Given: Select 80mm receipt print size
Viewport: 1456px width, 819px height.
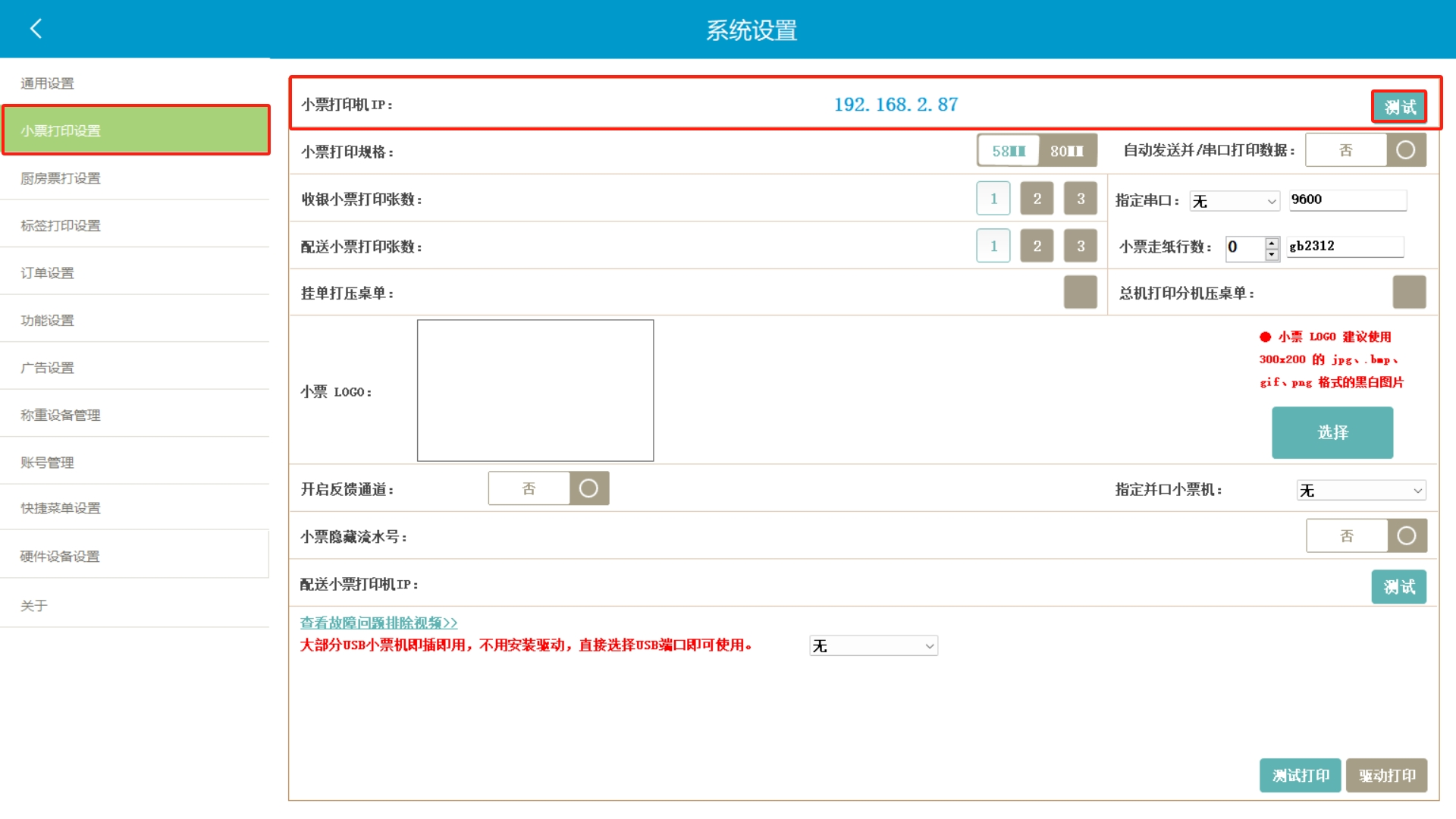Looking at the screenshot, I should 1066,151.
